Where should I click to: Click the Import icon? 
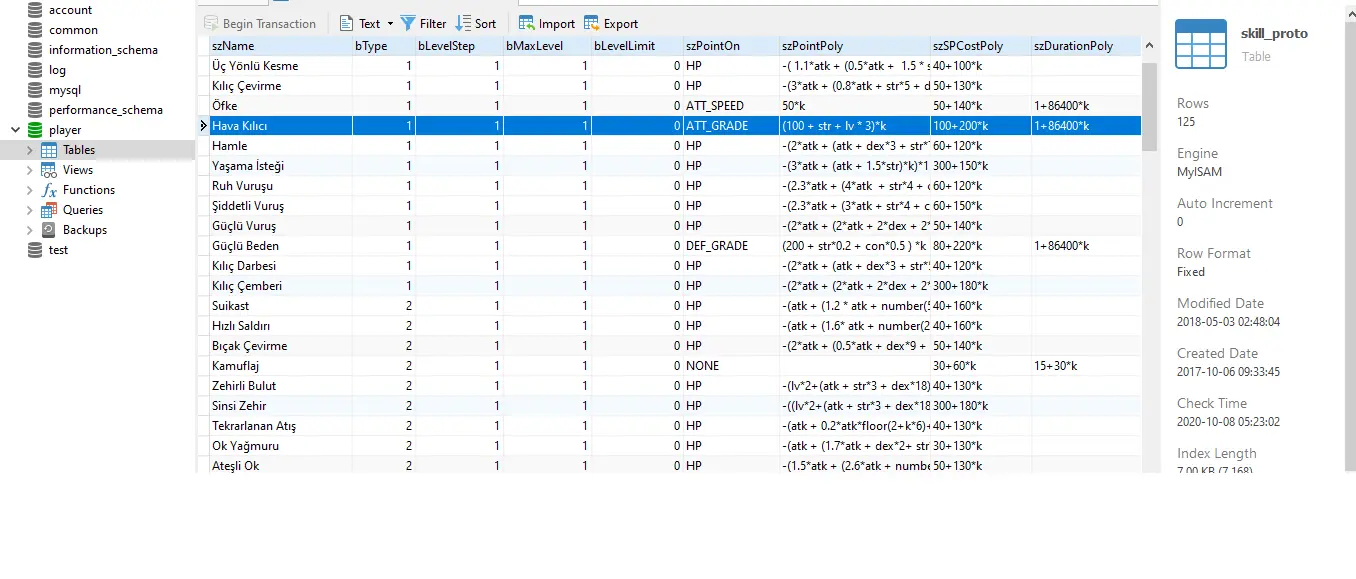526,23
